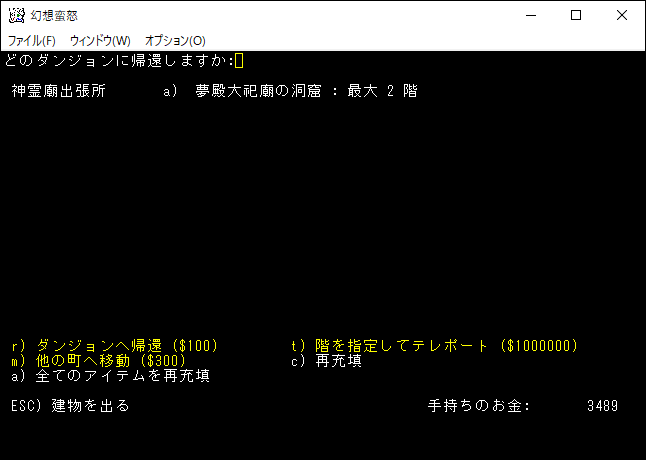Viewport: 646px width, 460px height.
Task: Close the 幻想蛮怒 window
Action: [x=622, y=15]
